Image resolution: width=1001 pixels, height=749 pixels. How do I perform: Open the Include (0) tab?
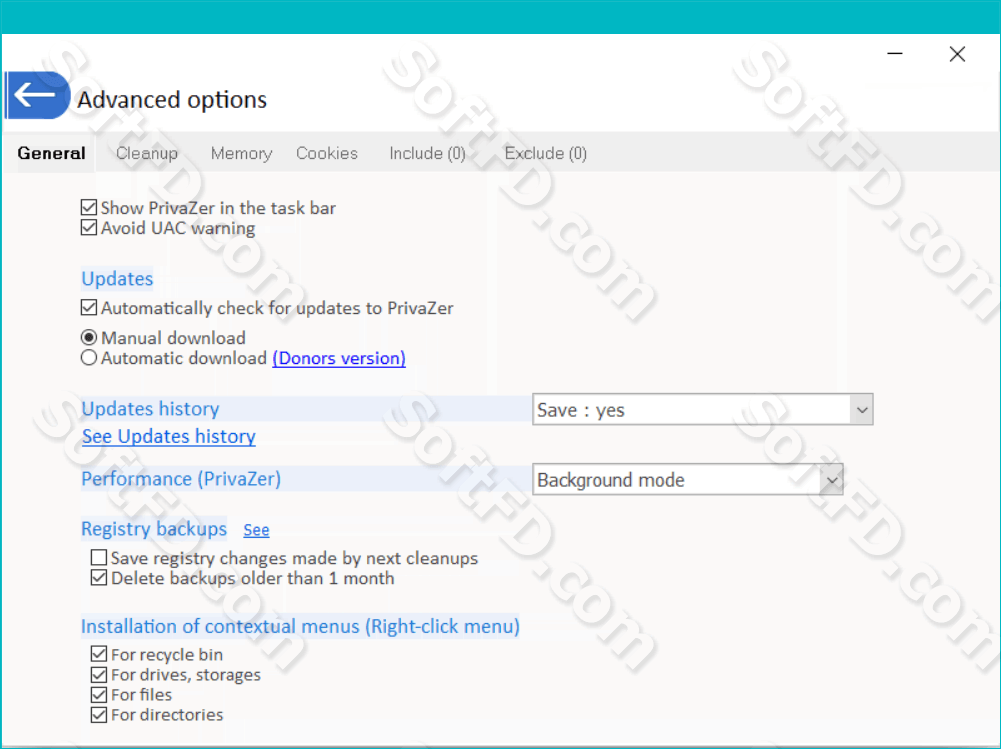click(x=427, y=153)
